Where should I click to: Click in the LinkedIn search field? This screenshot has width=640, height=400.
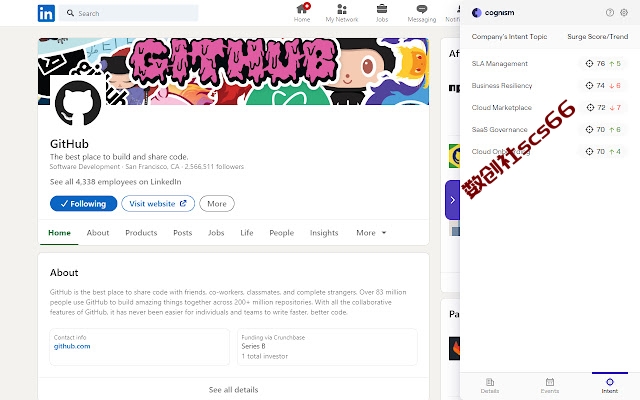point(129,13)
